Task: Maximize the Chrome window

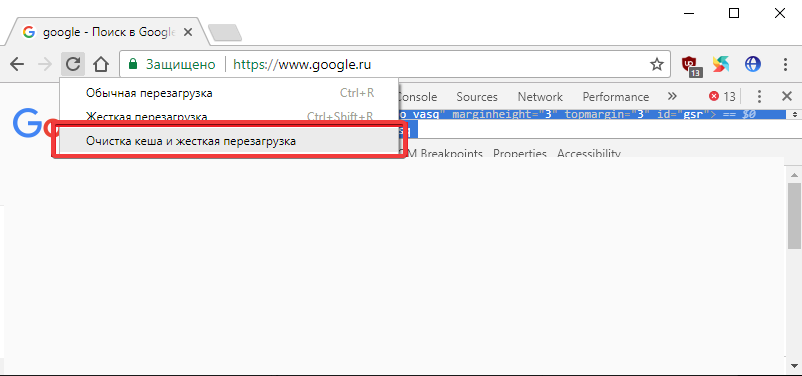Action: point(734,14)
